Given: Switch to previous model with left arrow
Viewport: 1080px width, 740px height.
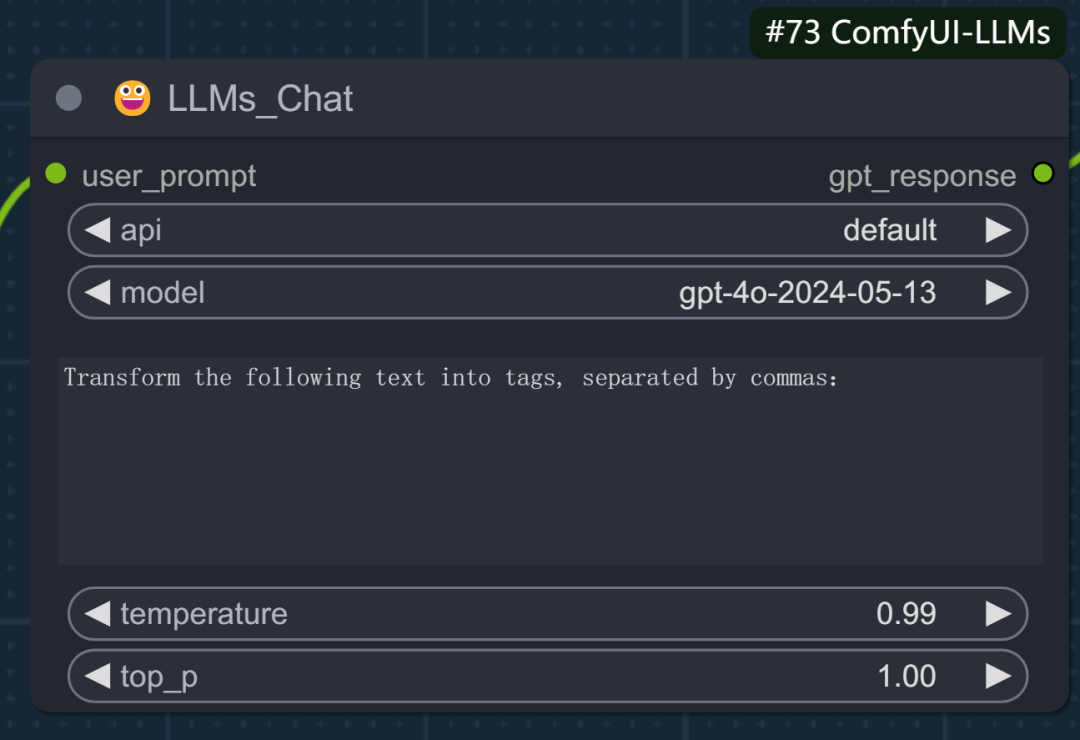Looking at the screenshot, I should [98, 292].
